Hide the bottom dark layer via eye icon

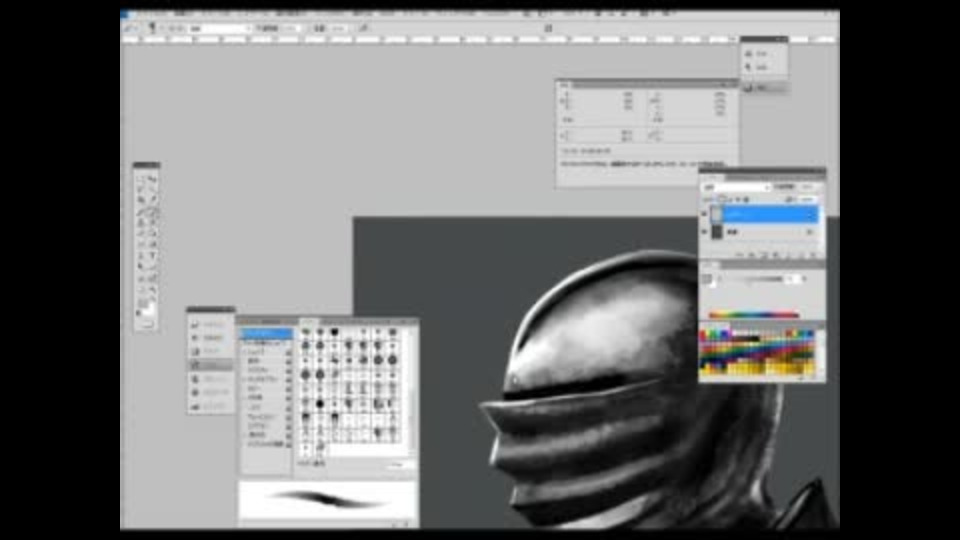(705, 232)
